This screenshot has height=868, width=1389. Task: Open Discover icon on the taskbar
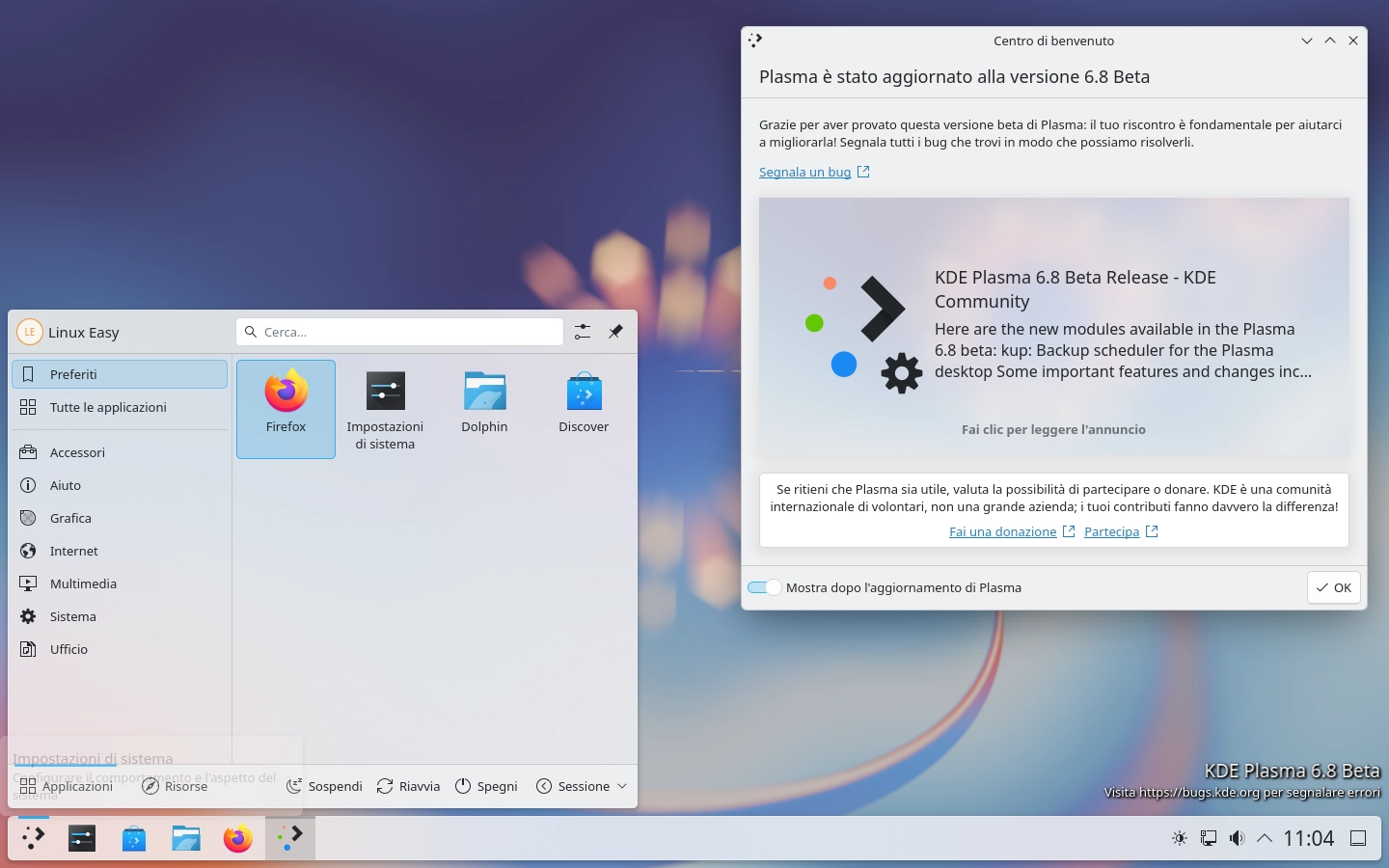(x=134, y=838)
